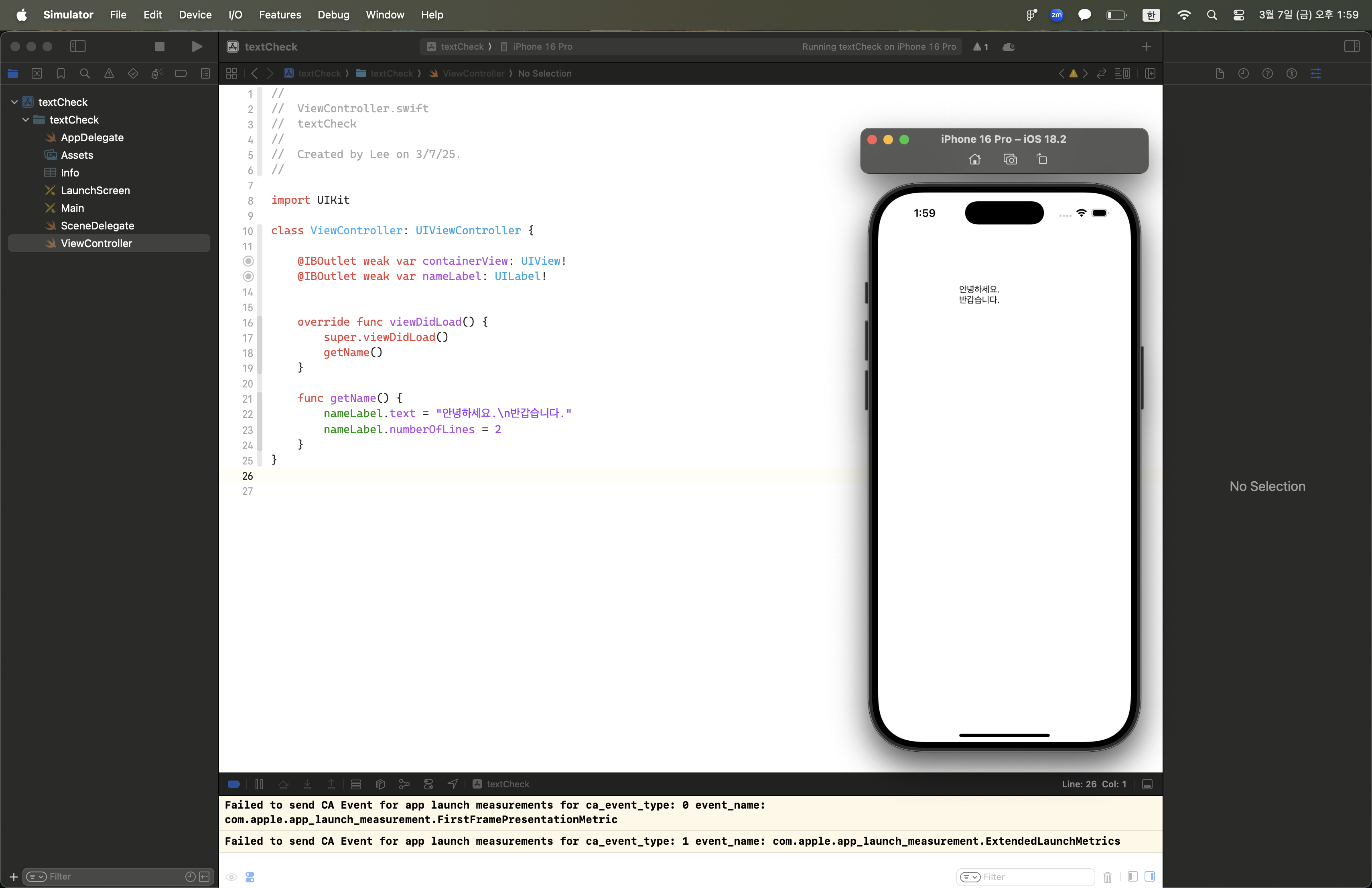
Task: Select SceneDelegate file in navigator
Action: (97, 226)
